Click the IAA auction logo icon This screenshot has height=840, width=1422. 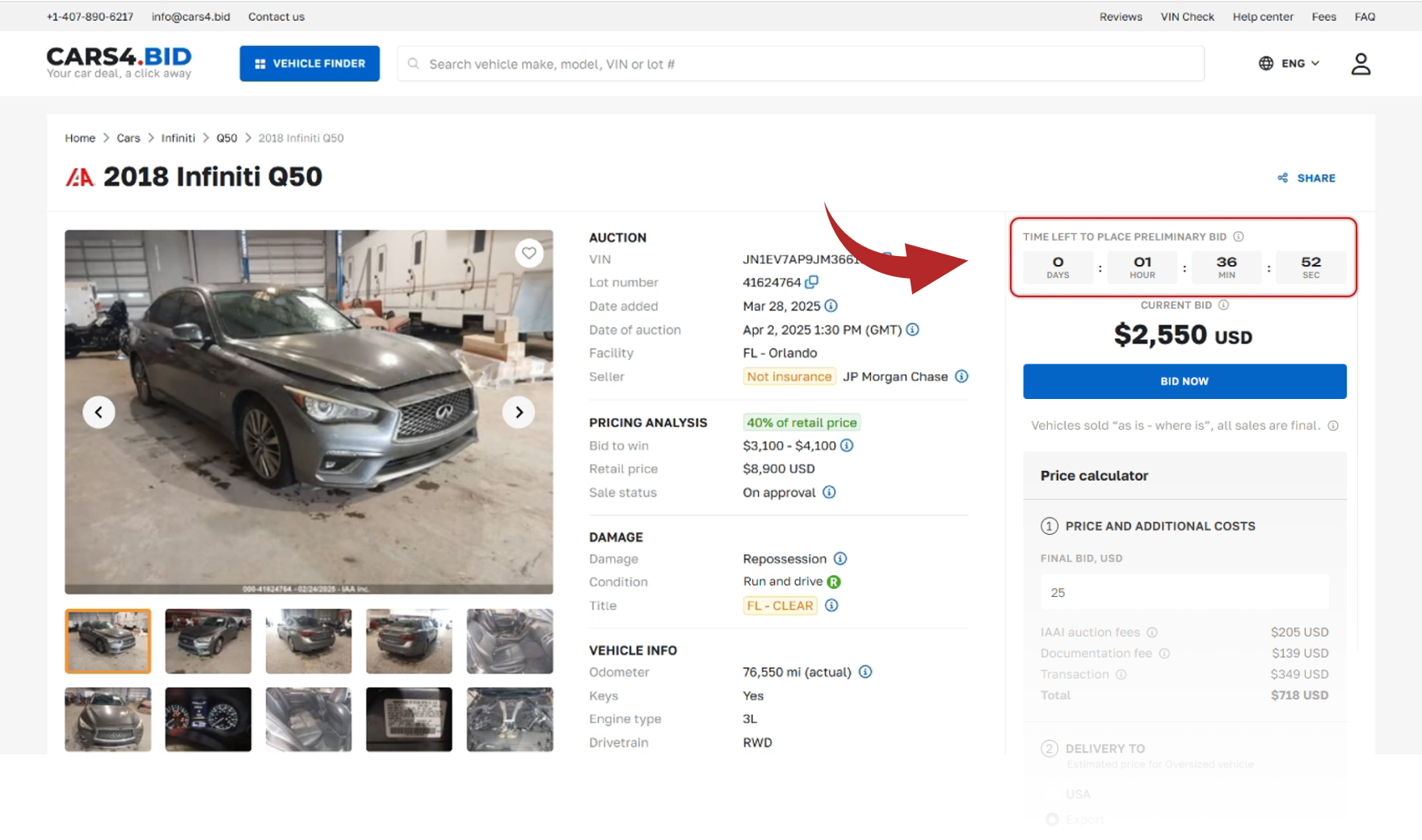click(x=79, y=177)
